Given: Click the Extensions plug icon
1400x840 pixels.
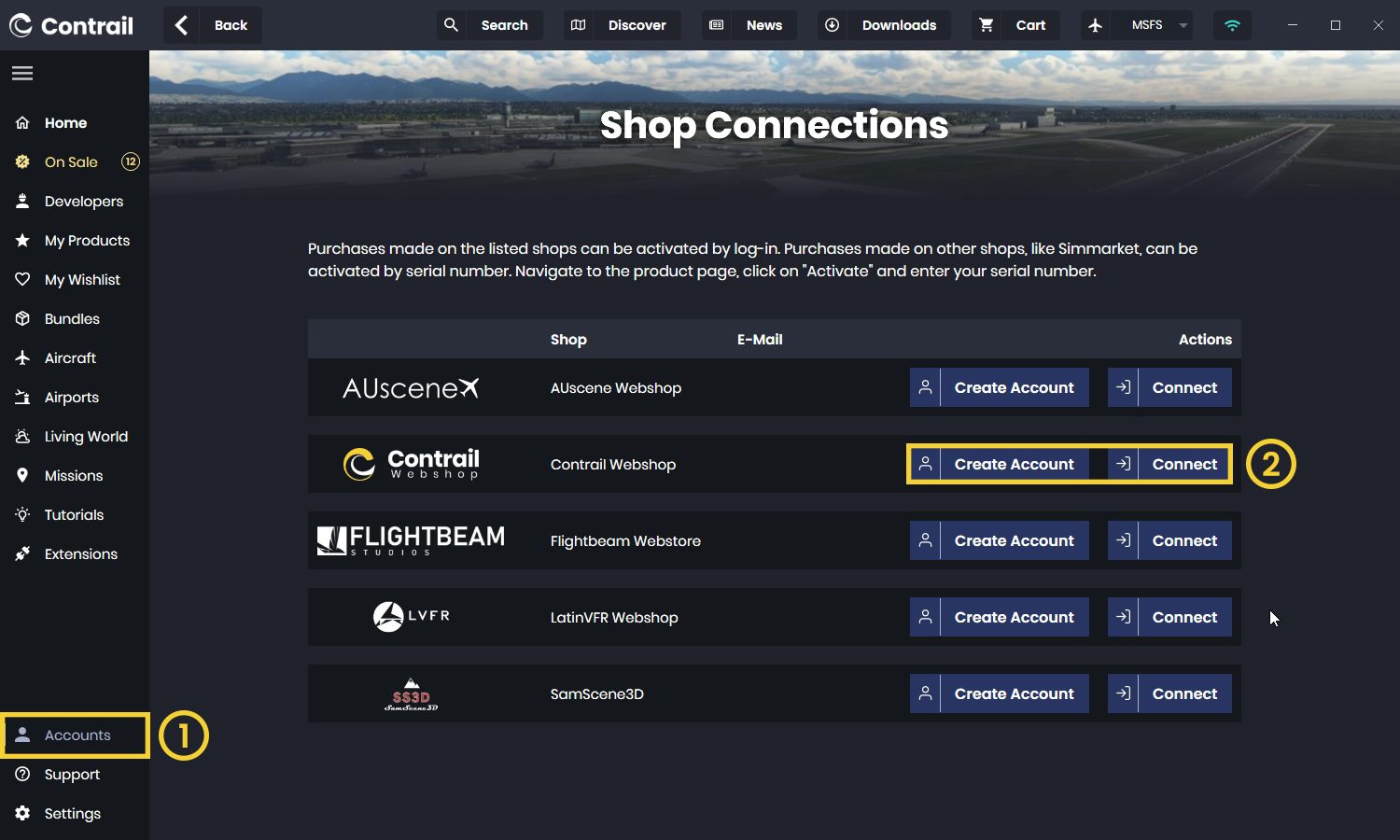Looking at the screenshot, I should click(x=23, y=553).
